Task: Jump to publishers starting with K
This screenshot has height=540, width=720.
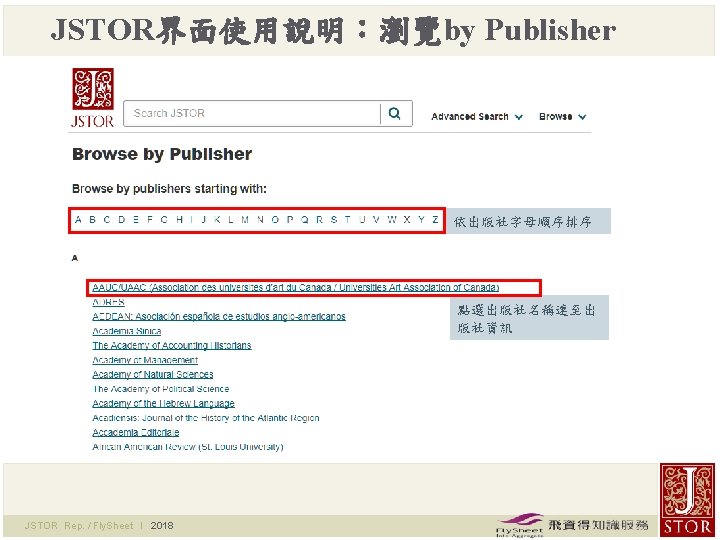Action: coord(217,220)
